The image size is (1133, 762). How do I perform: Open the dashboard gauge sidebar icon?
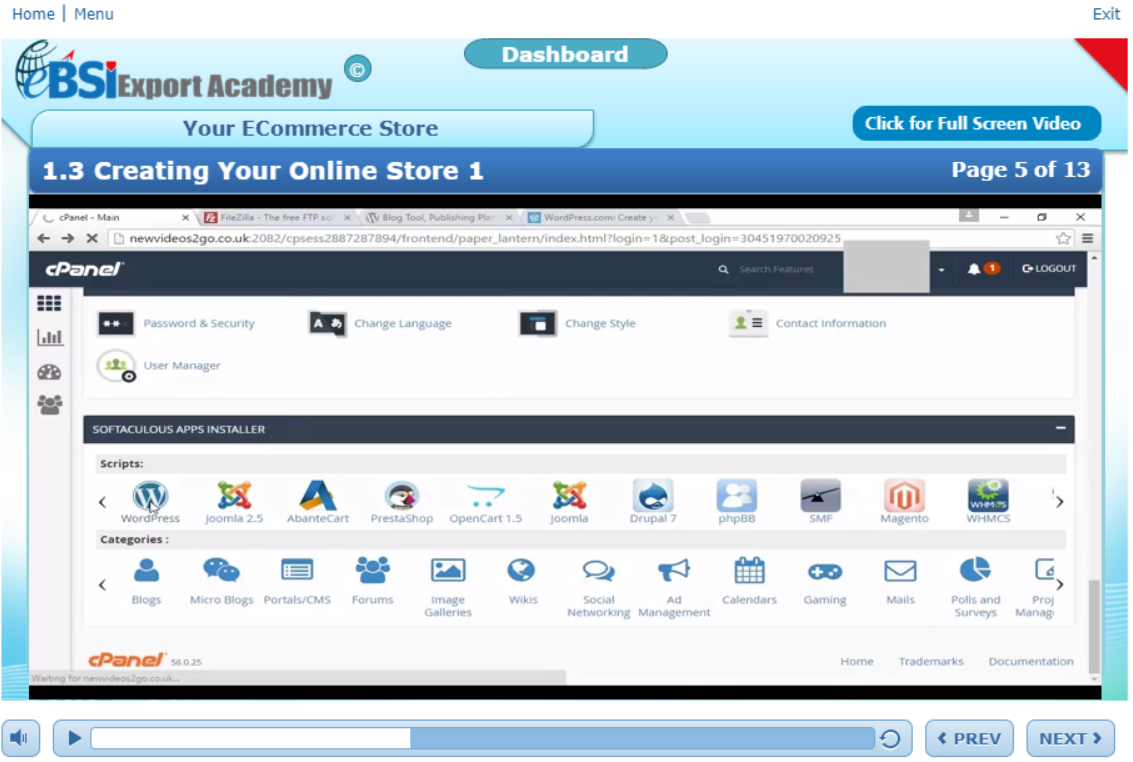pyautogui.click(x=49, y=373)
